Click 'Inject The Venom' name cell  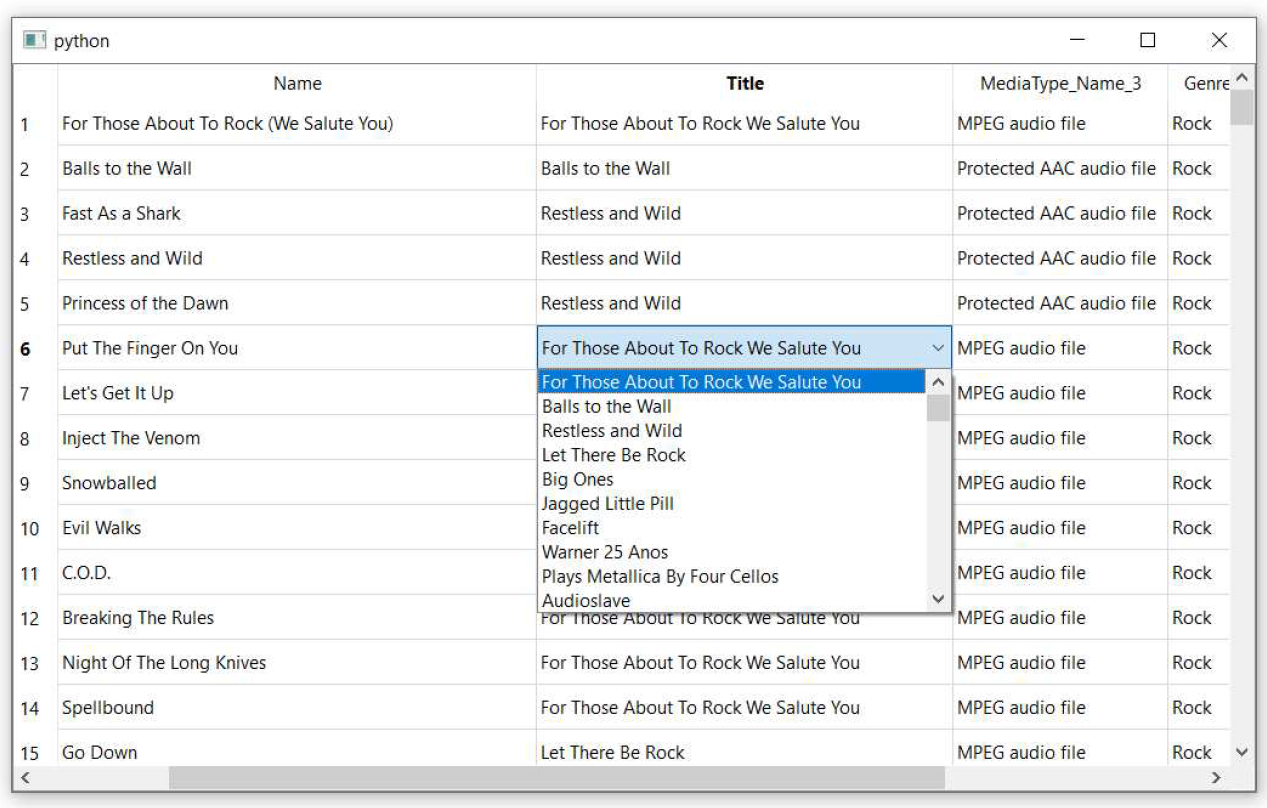(297, 438)
